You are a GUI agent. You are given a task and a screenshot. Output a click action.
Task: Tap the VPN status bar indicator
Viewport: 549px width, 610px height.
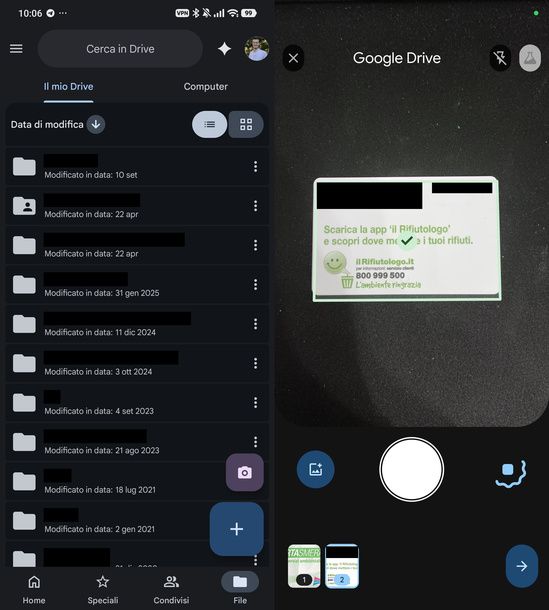(182, 13)
